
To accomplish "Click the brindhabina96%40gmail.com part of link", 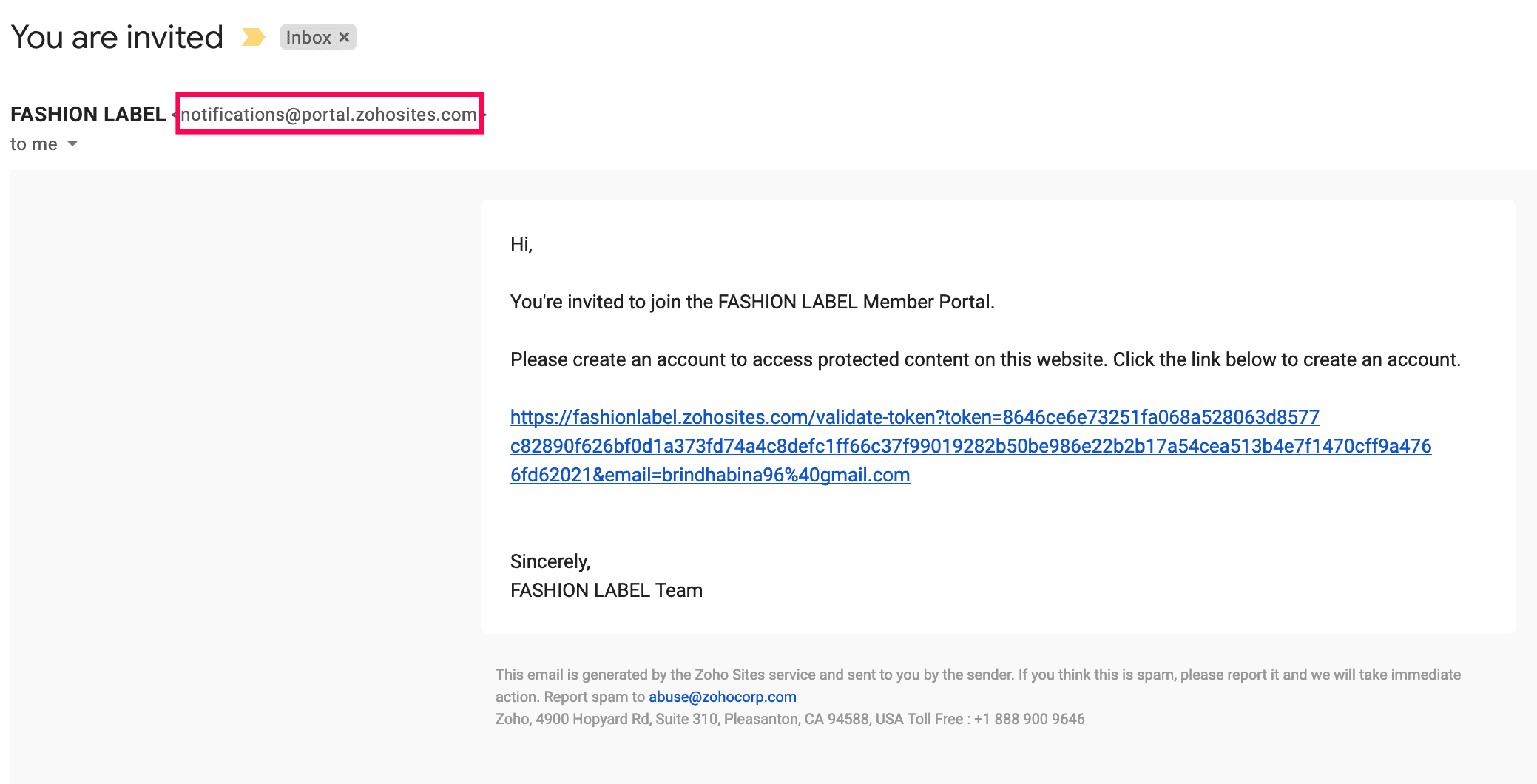I will point(786,475).
